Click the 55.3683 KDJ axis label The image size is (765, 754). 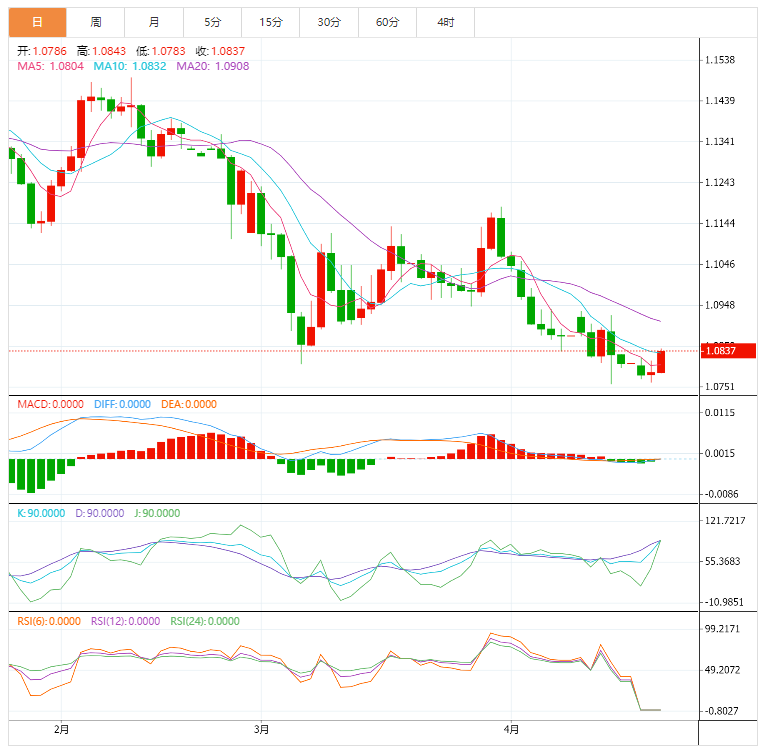click(x=723, y=561)
